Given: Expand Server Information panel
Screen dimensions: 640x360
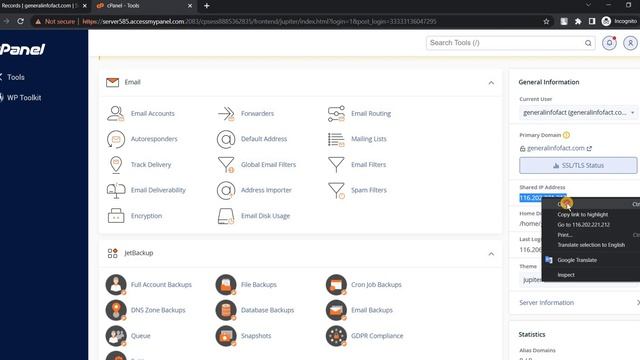Looking at the screenshot, I should [578, 302].
